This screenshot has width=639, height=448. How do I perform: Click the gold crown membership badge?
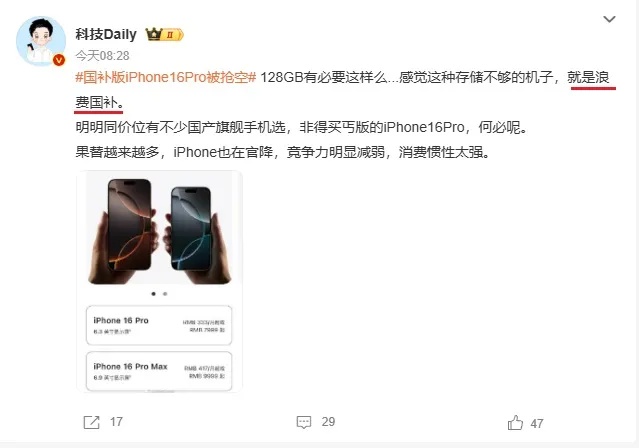click(x=165, y=35)
